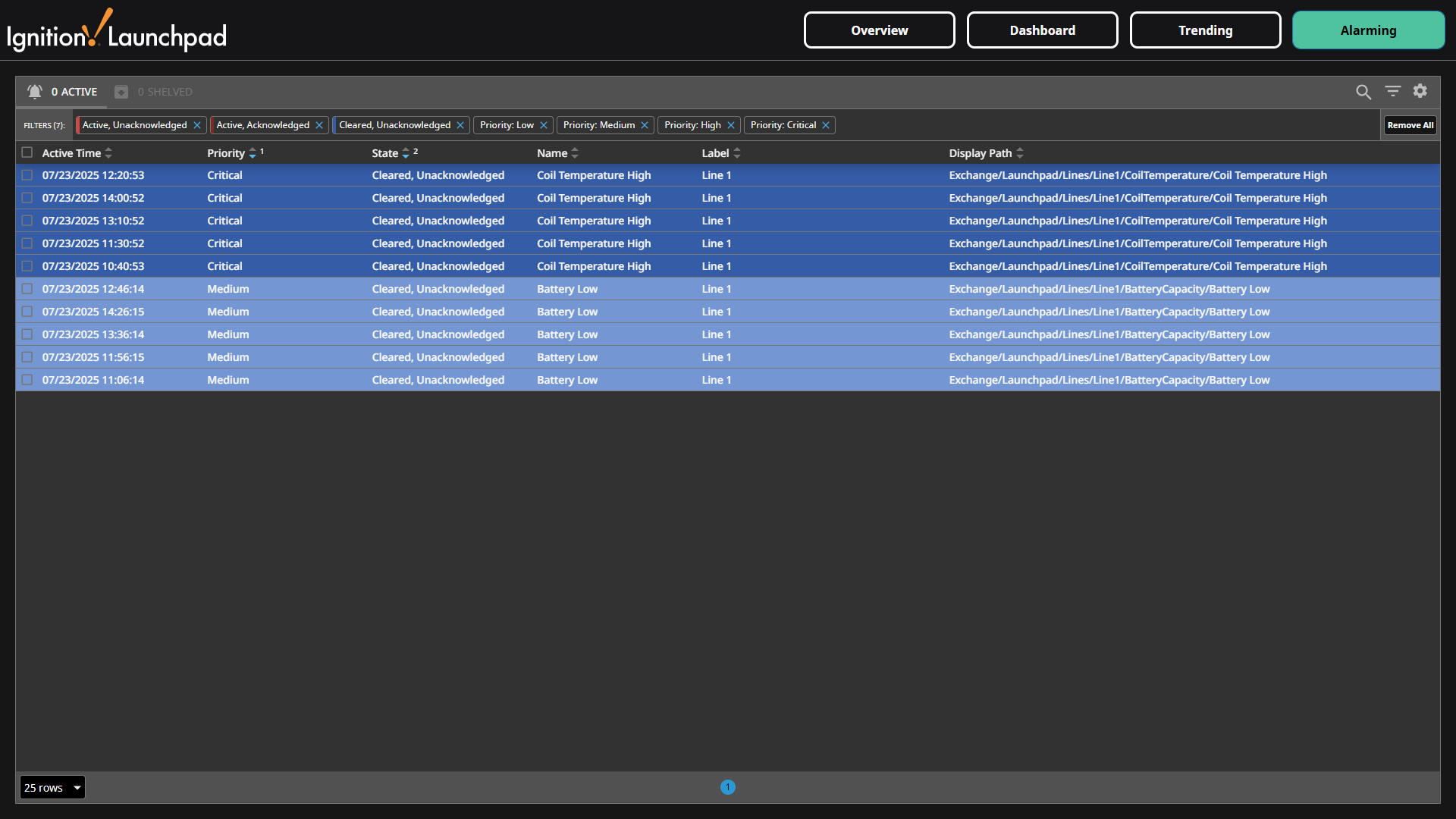
Task: Switch to the Trending tab
Action: [1205, 30]
